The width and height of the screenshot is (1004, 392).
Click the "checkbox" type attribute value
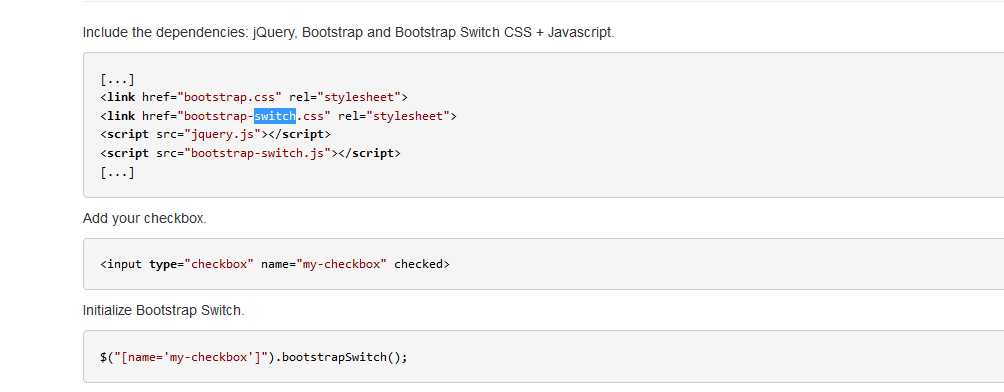[219, 264]
